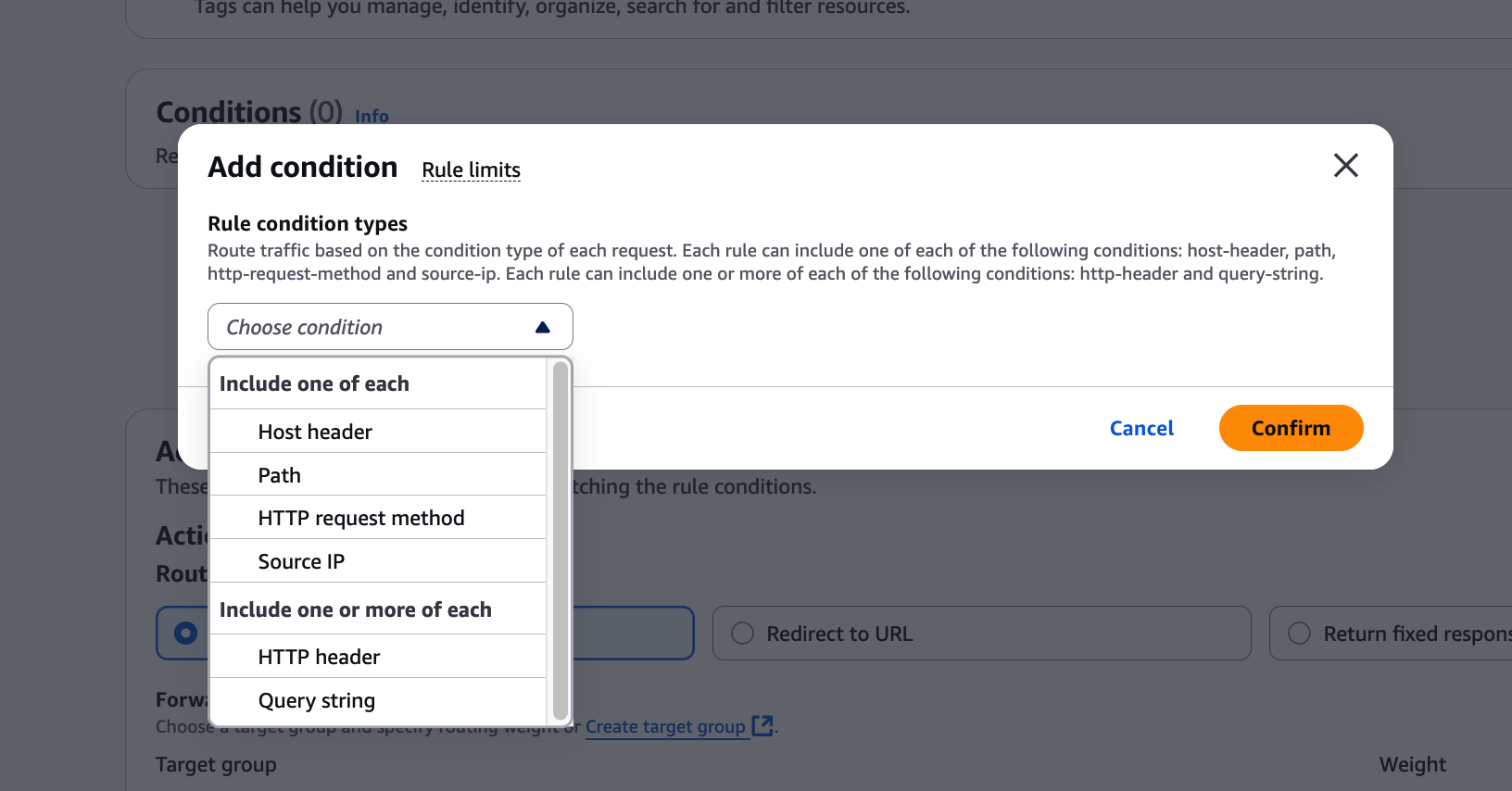
Task: Select Host header condition
Action: pyautogui.click(x=315, y=432)
